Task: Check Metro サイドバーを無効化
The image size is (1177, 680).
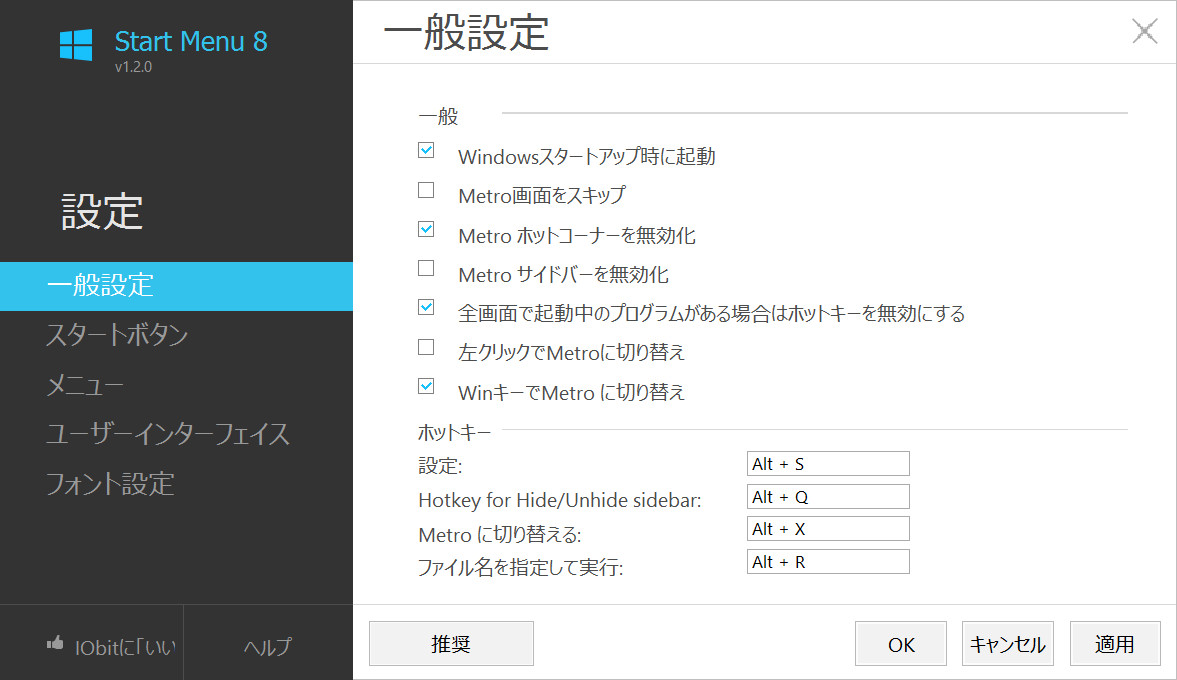Action: (426, 268)
